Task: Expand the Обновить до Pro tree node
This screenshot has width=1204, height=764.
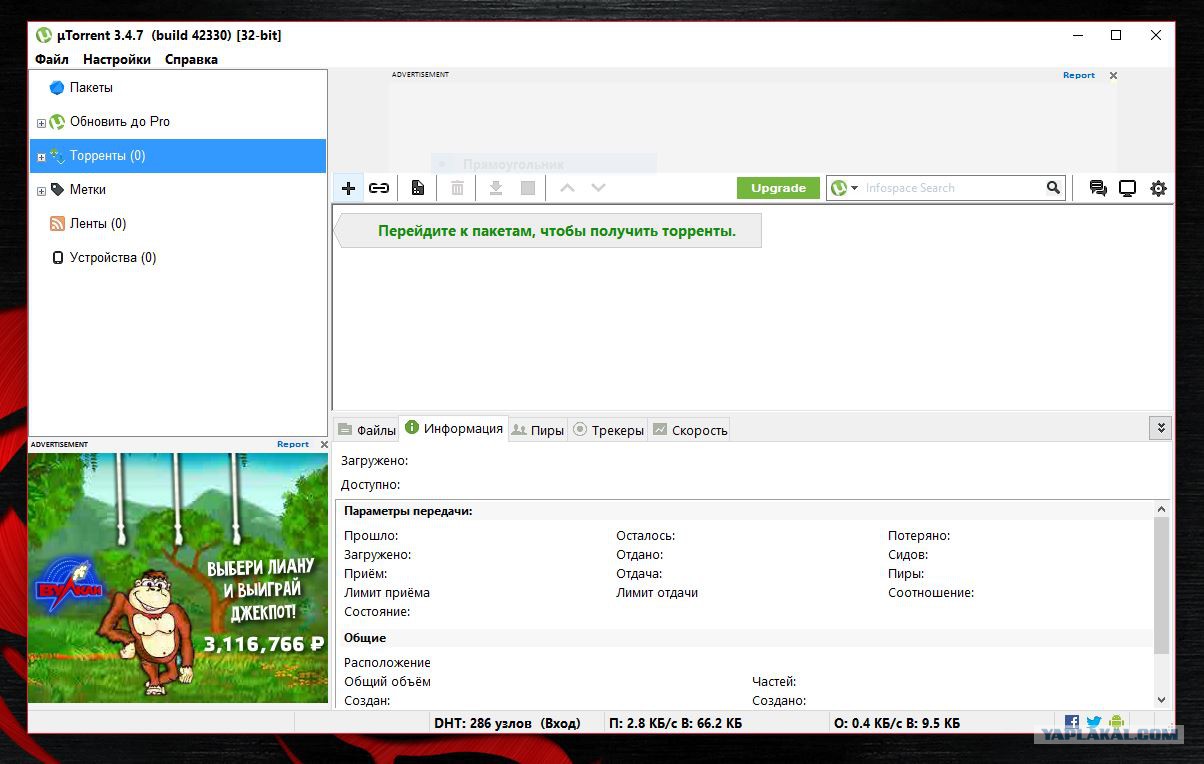Action: (41, 123)
